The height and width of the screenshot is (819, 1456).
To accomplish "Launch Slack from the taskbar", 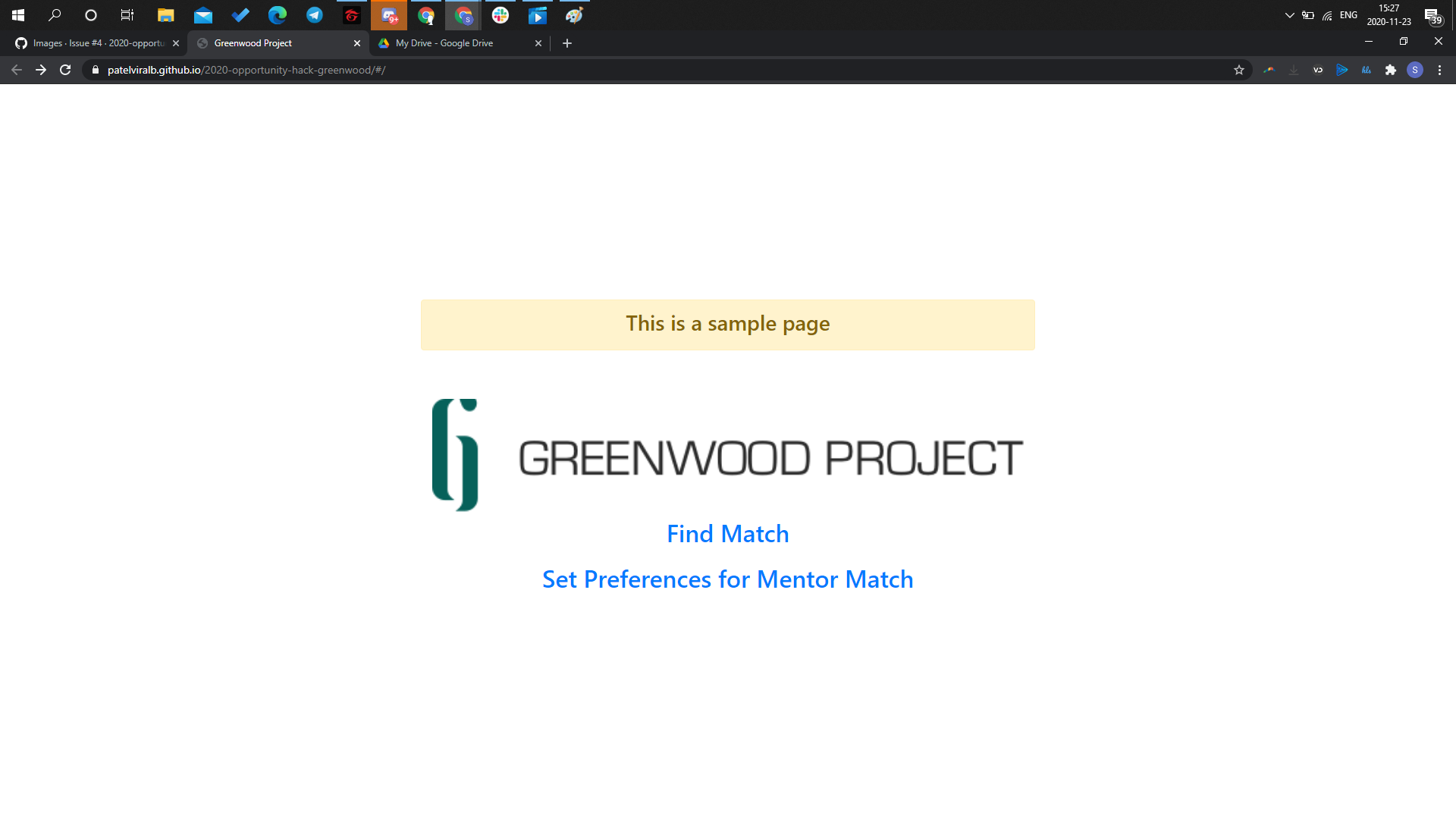I will coord(500,15).
